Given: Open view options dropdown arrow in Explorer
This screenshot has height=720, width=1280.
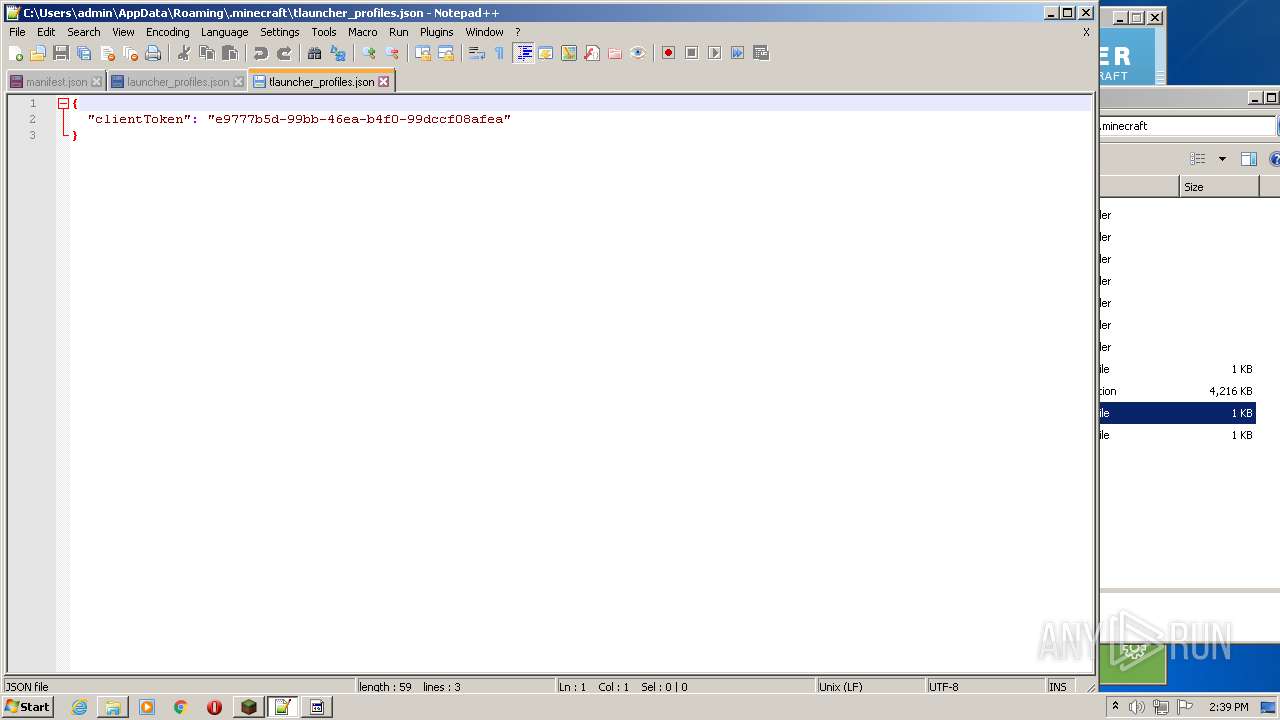Looking at the screenshot, I should tap(1222, 159).
